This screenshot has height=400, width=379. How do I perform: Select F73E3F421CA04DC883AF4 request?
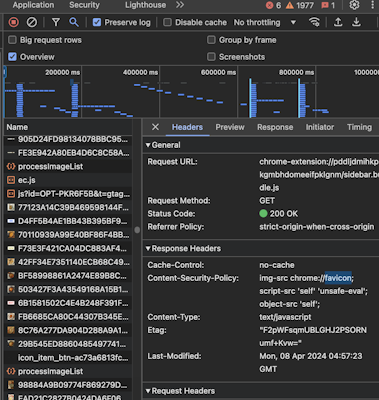68,248
